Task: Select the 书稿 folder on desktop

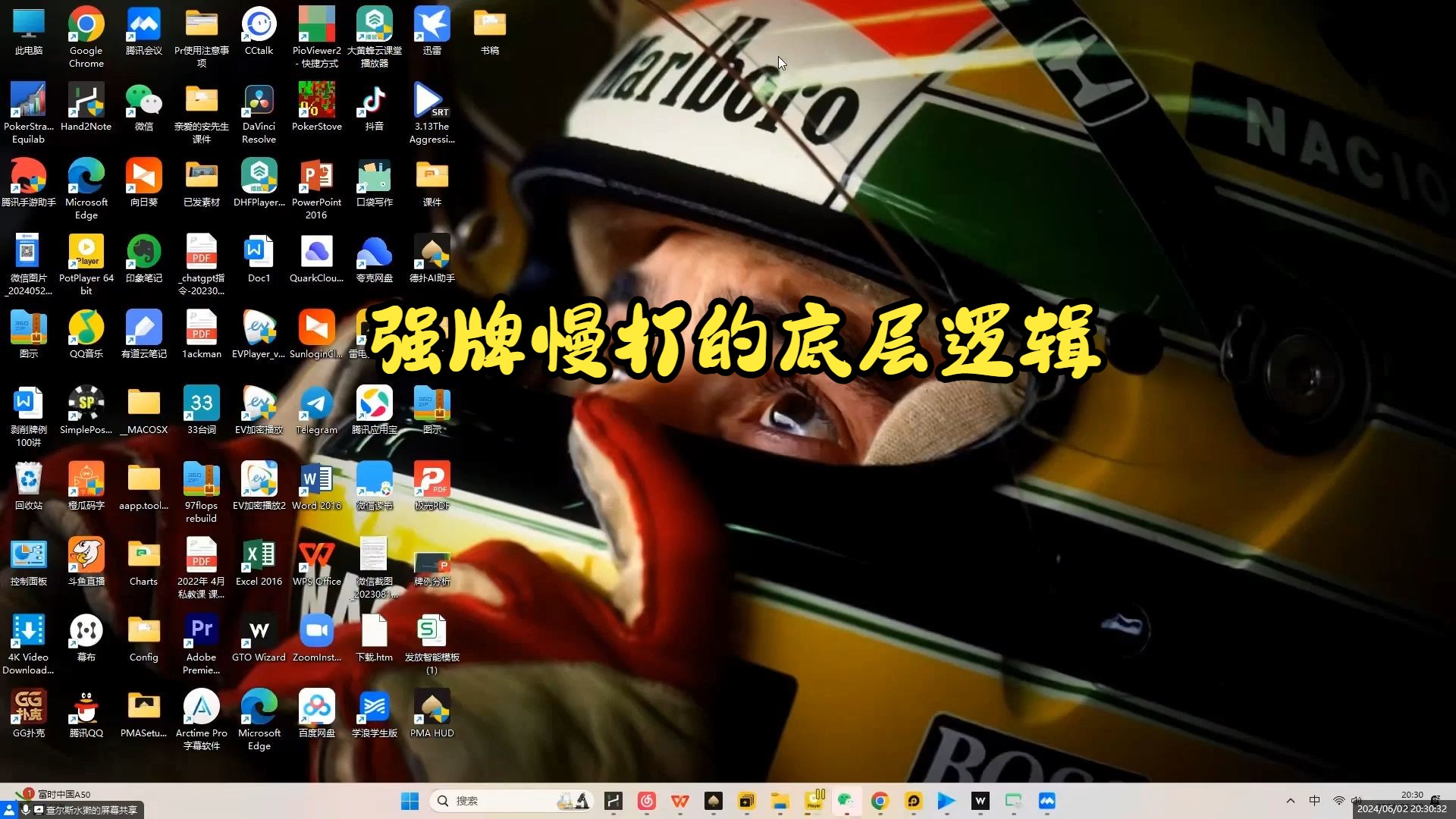Action: (489, 32)
